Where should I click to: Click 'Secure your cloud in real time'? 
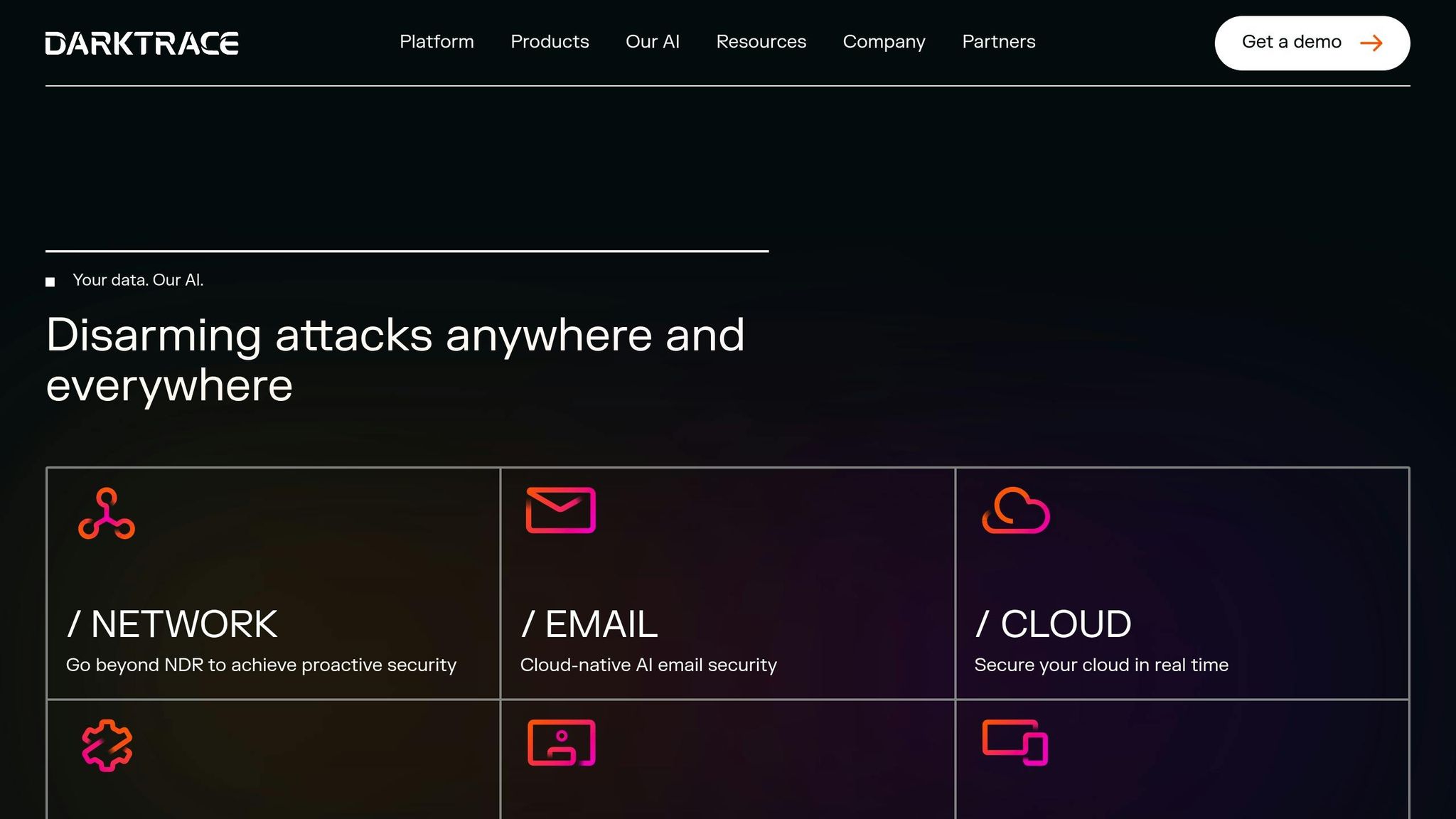tap(1101, 665)
